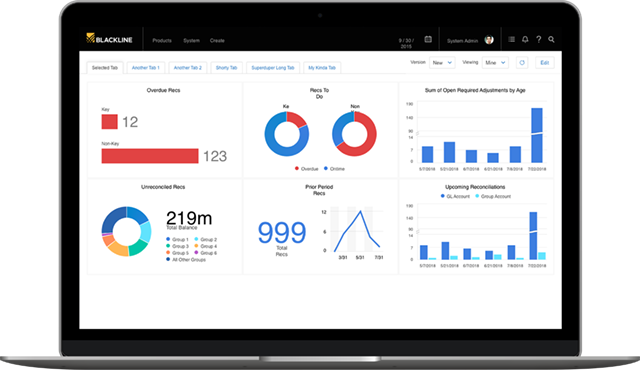Image resolution: width=640 pixels, height=370 pixels.
Task: Click the refresh dashboard icon button
Action: 522,62
